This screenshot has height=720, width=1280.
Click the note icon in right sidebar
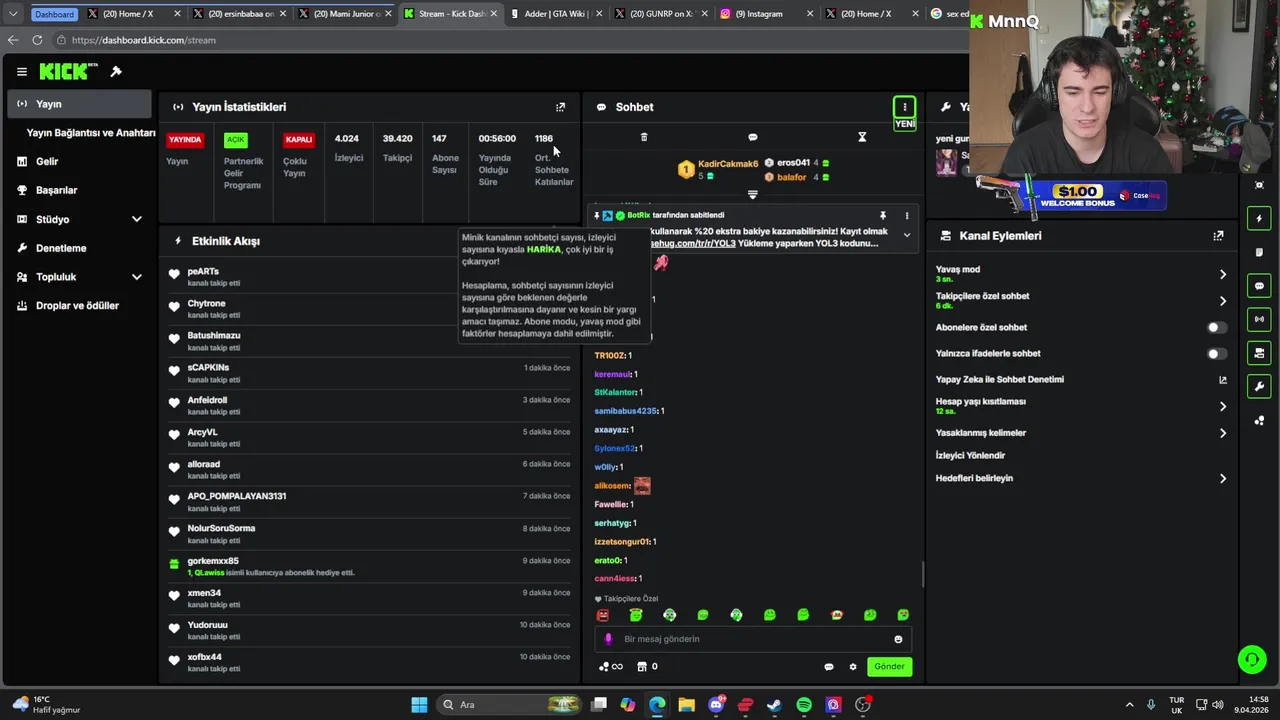pos(1259,252)
